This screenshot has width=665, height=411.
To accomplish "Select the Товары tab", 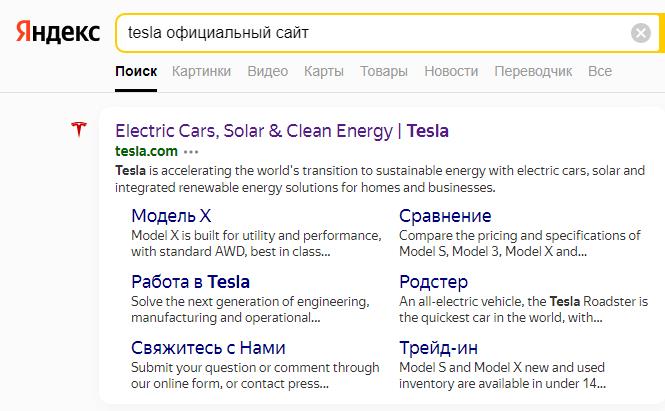I will tap(384, 71).
